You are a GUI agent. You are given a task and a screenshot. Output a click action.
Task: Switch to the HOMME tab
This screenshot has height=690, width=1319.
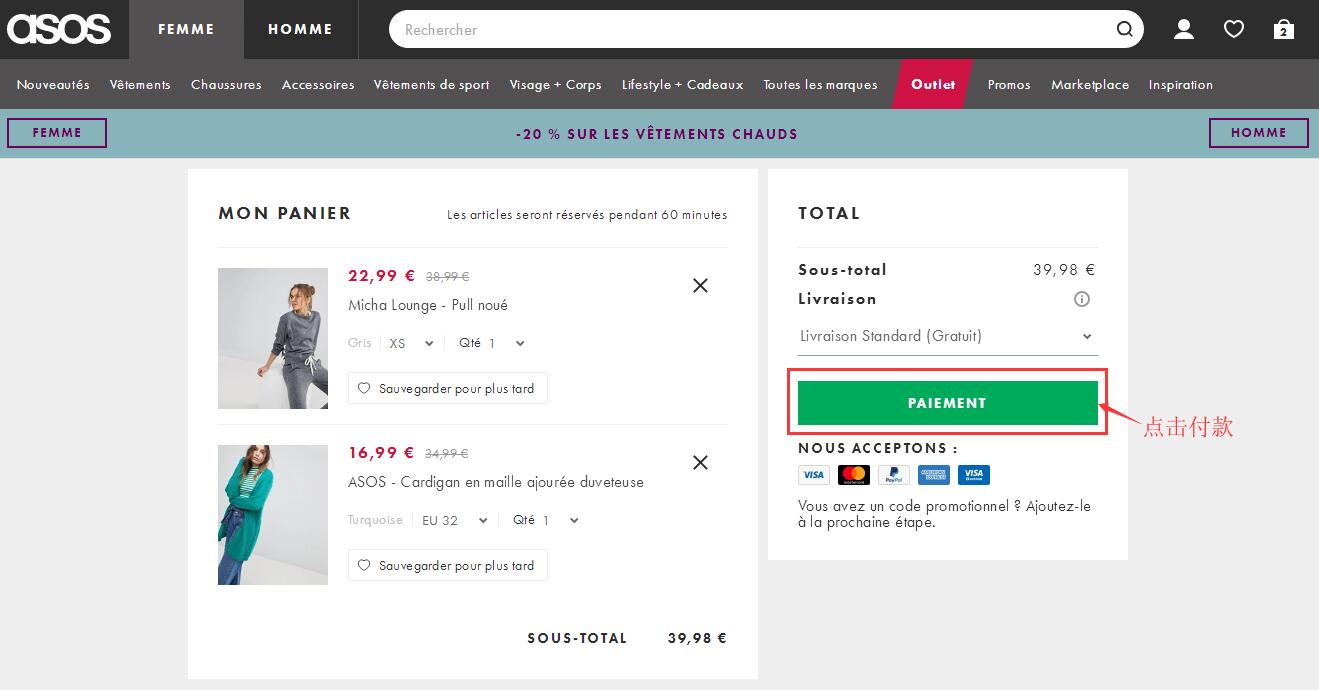pyautogui.click(x=300, y=29)
